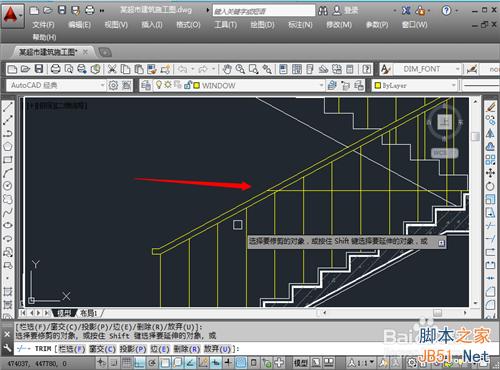Open the 文件(F) menu

pyautogui.click(x=43, y=25)
